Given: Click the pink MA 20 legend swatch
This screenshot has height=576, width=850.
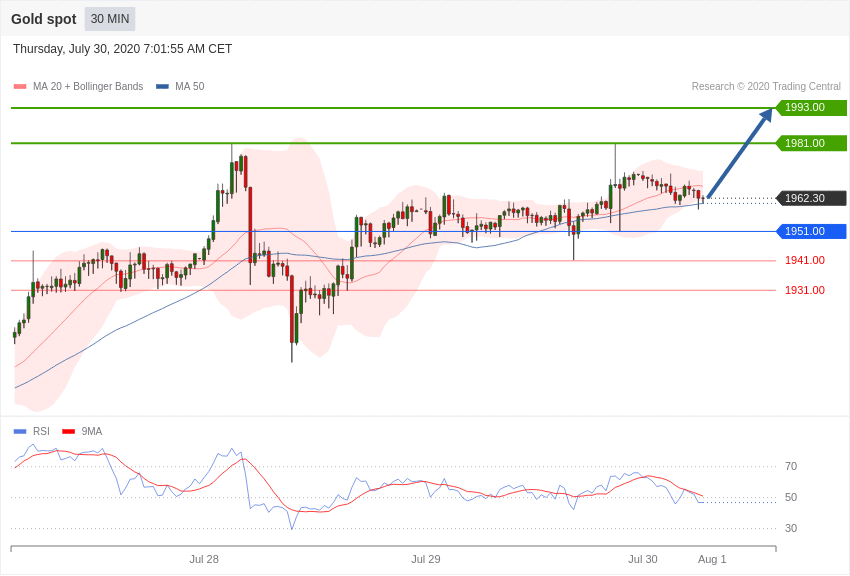Looking at the screenshot, I should 20,86.
